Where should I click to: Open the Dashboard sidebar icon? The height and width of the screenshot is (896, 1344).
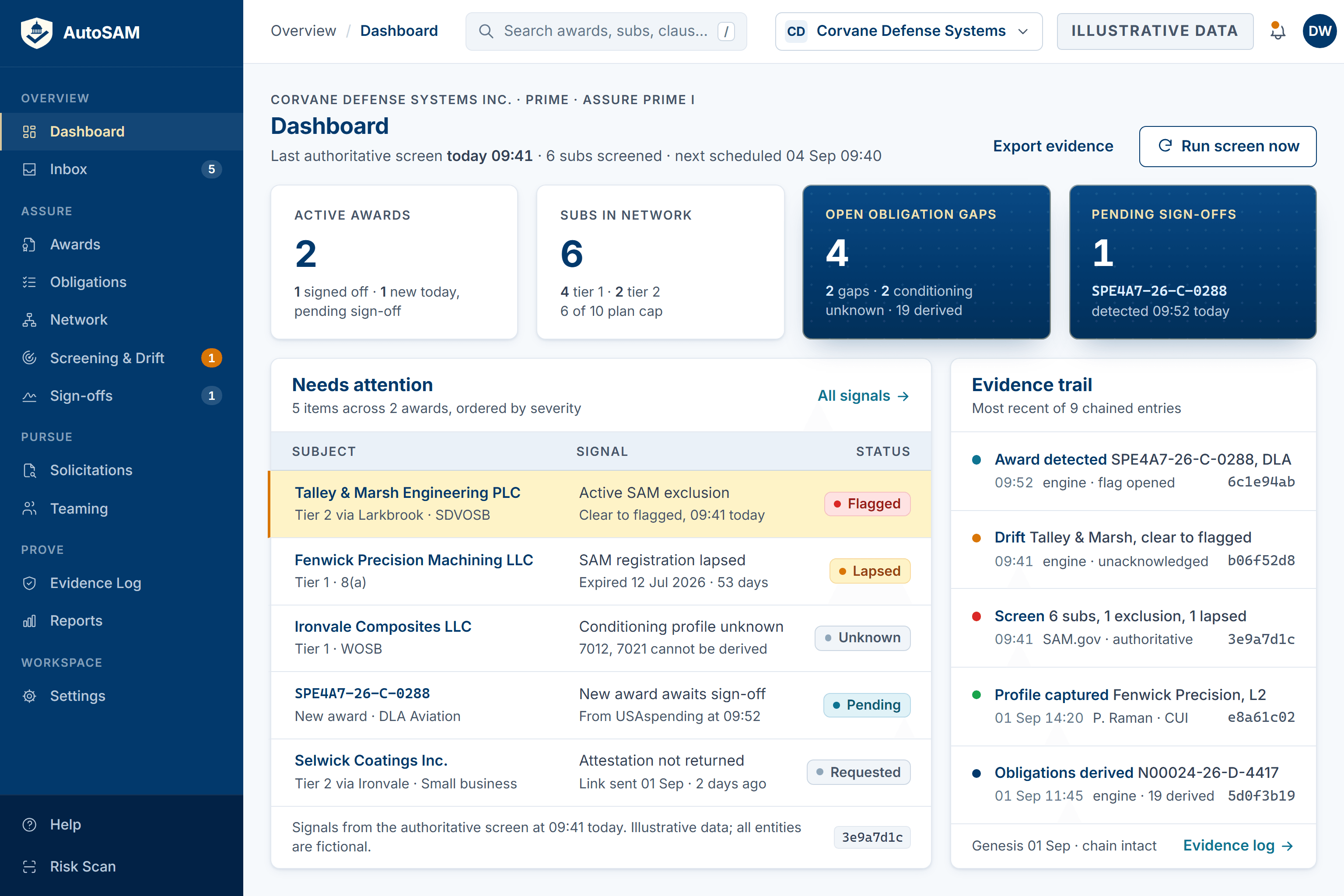point(29,131)
